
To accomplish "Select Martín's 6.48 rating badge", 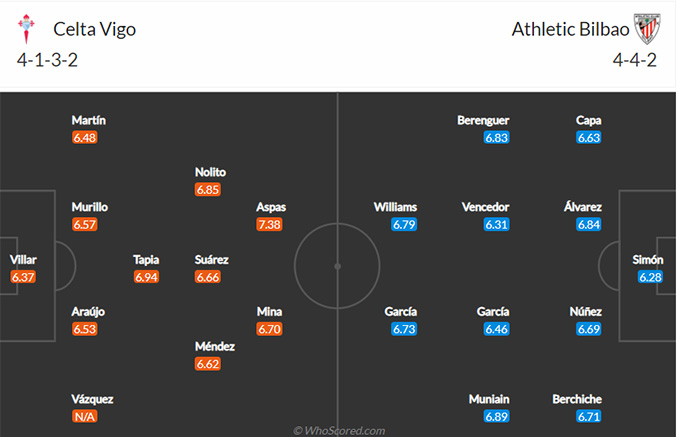I will click(85, 138).
